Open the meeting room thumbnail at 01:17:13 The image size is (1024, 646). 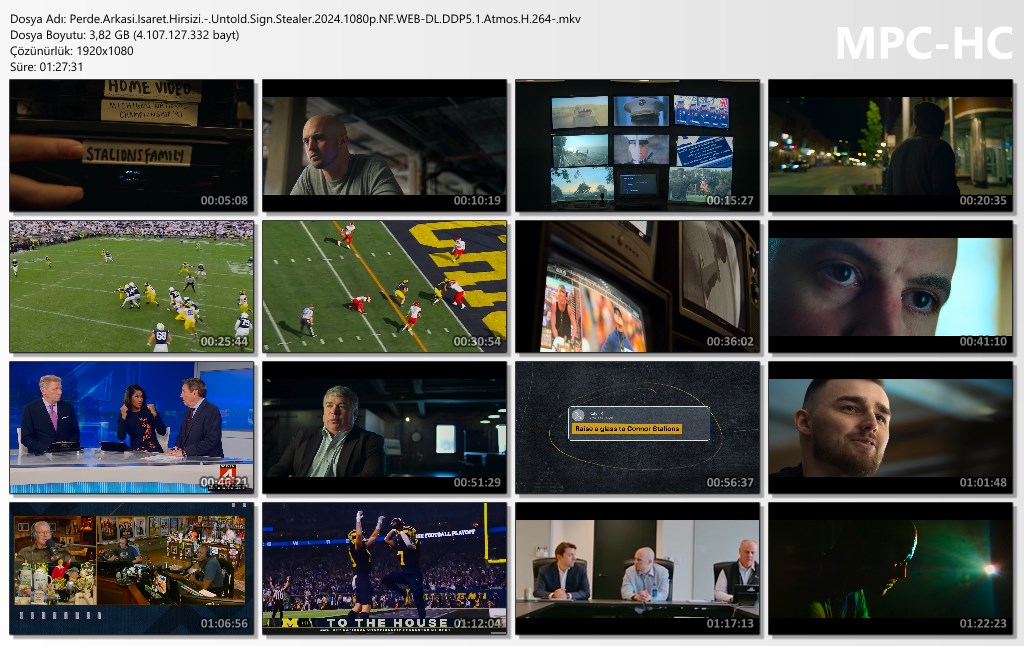[637, 569]
